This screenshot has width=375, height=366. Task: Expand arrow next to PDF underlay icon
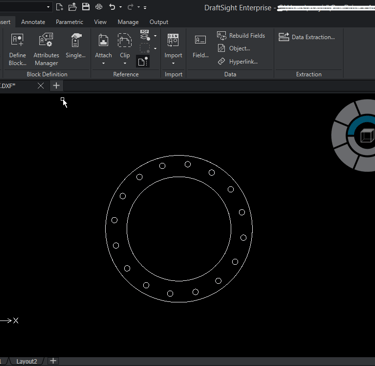(x=155, y=36)
